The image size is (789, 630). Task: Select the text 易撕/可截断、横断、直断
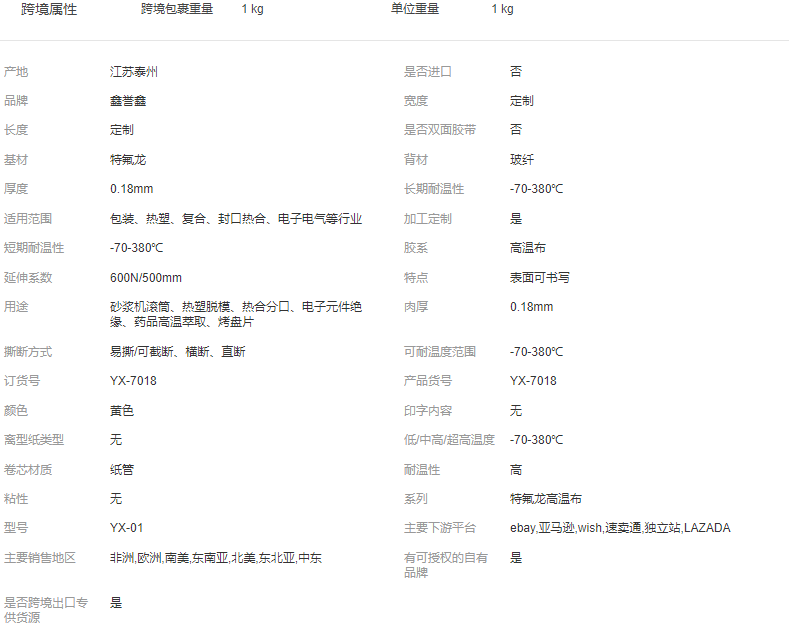[x=178, y=352]
